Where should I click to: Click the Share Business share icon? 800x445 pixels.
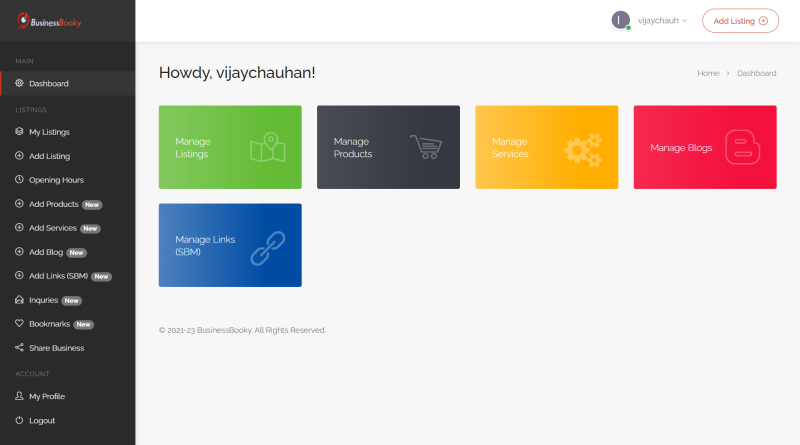point(19,348)
